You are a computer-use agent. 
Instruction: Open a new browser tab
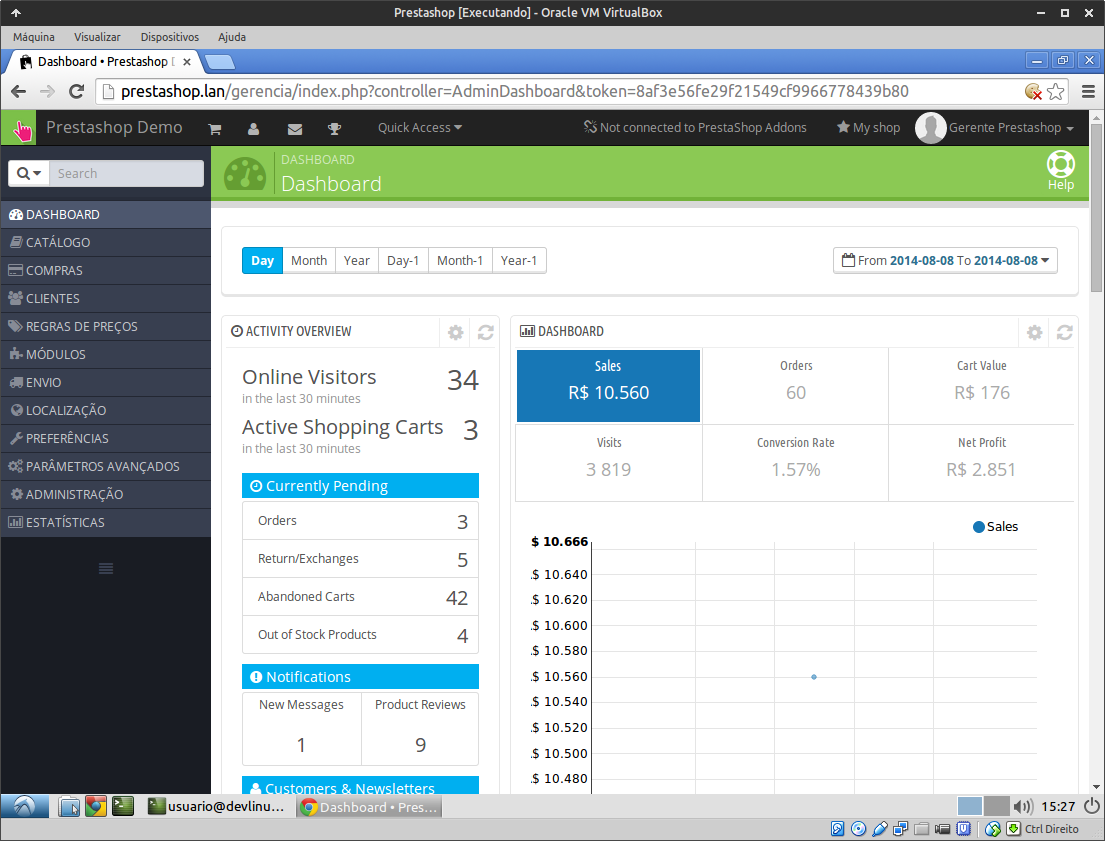[x=219, y=63]
